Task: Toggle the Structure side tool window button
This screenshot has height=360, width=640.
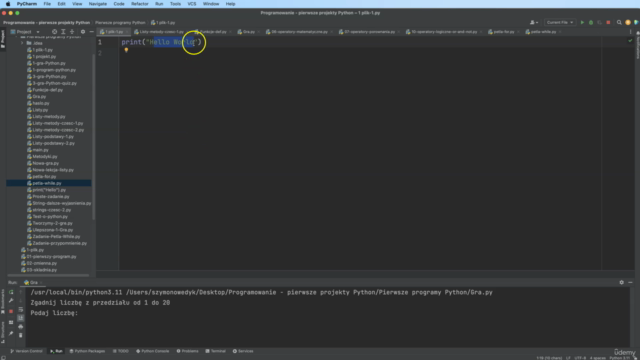Action: 3,333
